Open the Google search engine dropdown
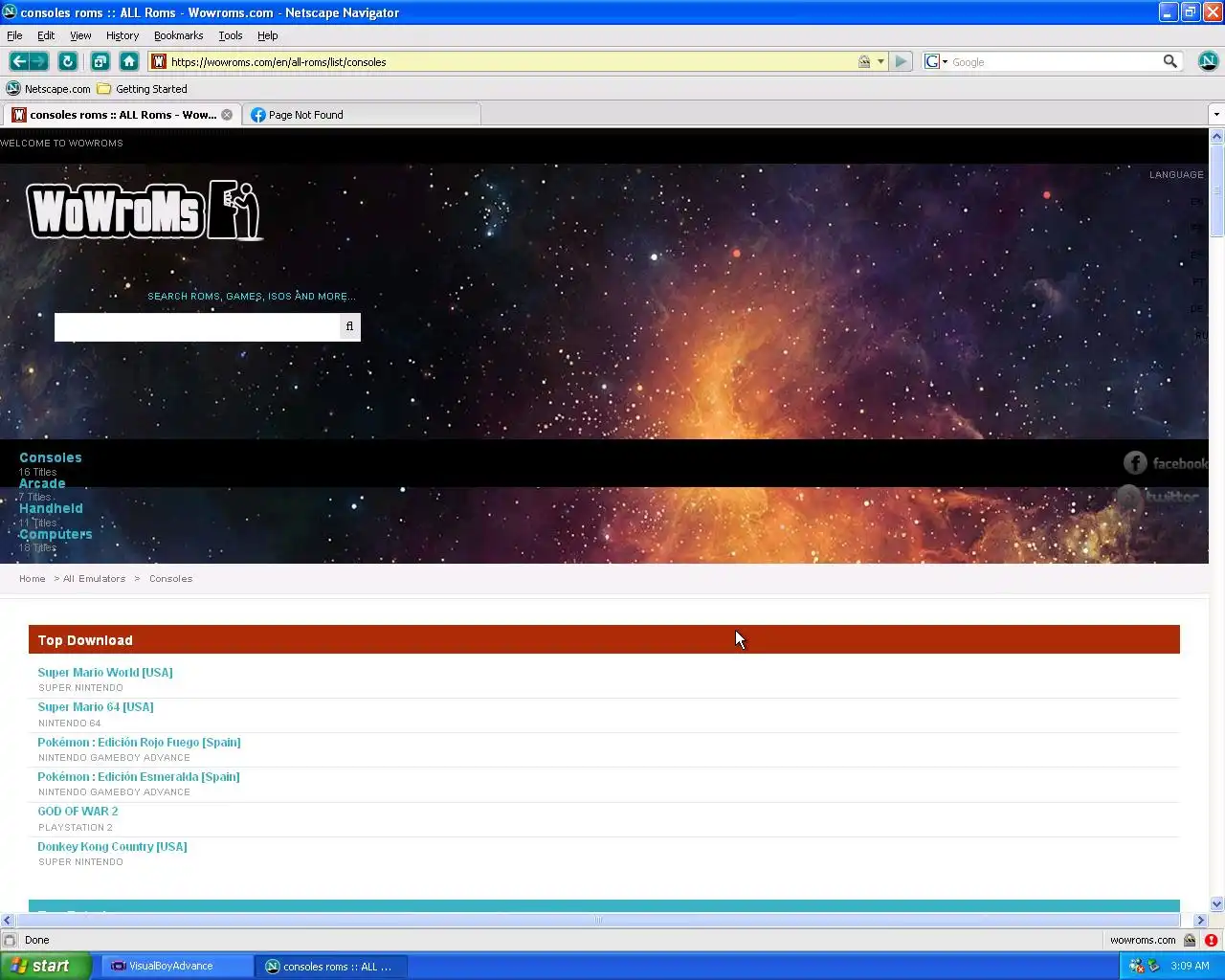The image size is (1225, 980). coord(936,61)
